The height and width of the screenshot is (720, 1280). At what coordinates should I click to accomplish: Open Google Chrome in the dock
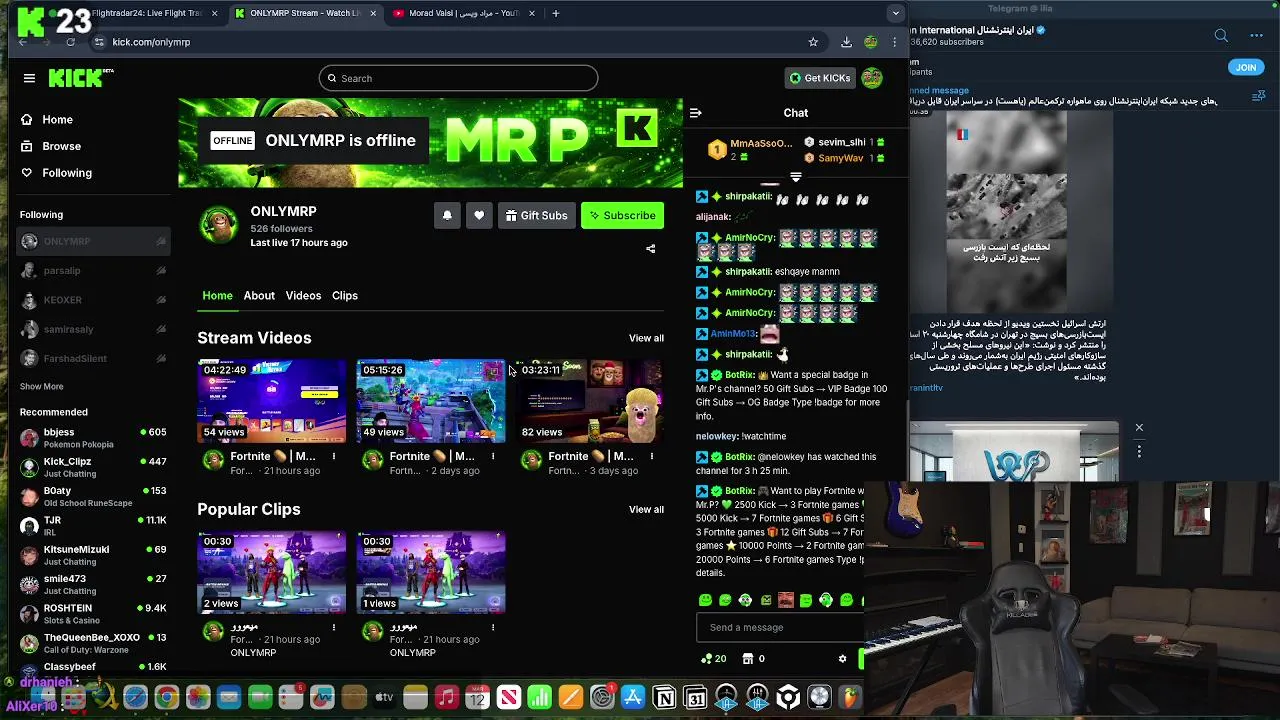coord(167,698)
